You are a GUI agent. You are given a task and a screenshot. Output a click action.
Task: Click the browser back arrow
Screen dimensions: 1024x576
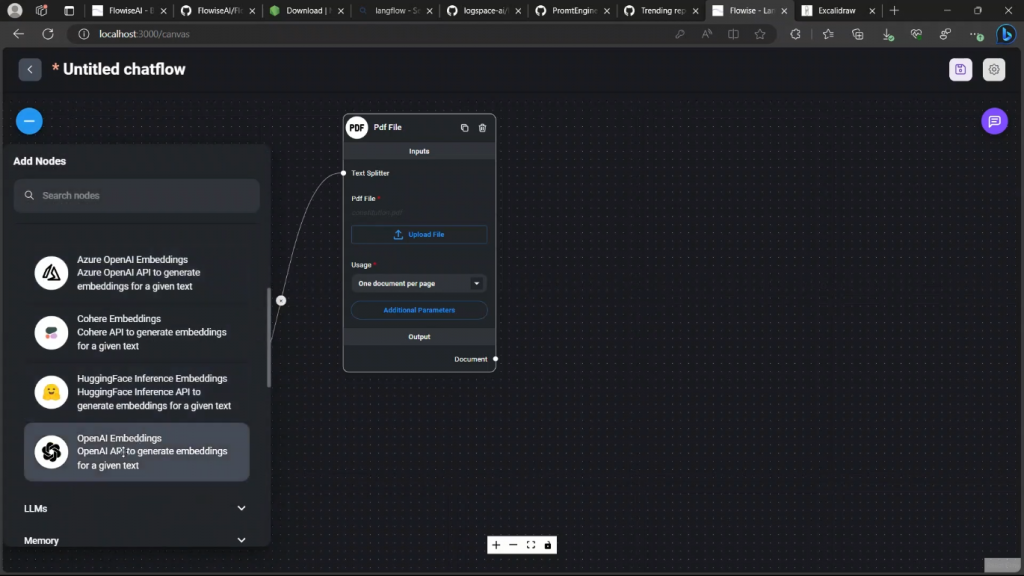(x=18, y=34)
